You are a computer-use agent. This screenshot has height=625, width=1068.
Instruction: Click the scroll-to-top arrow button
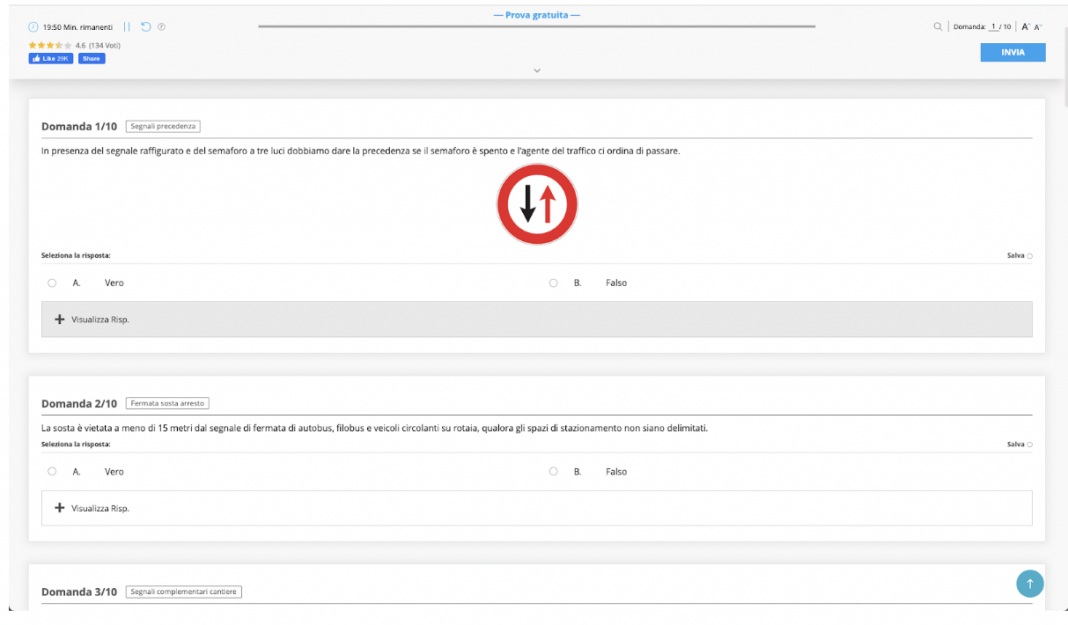(1029, 583)
